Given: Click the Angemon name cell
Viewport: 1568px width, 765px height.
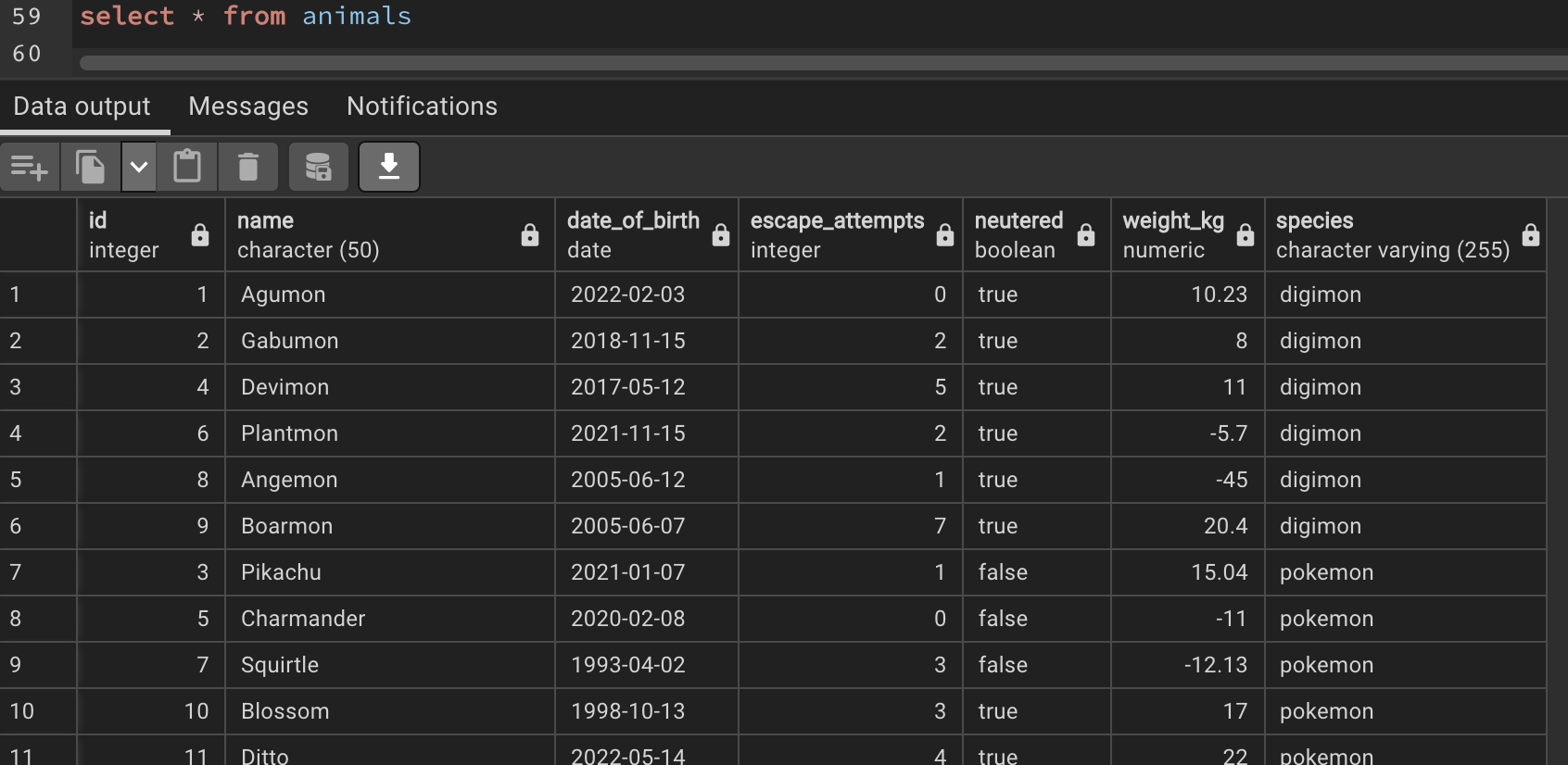Looking at the screenshot, I should coord(390,480).
